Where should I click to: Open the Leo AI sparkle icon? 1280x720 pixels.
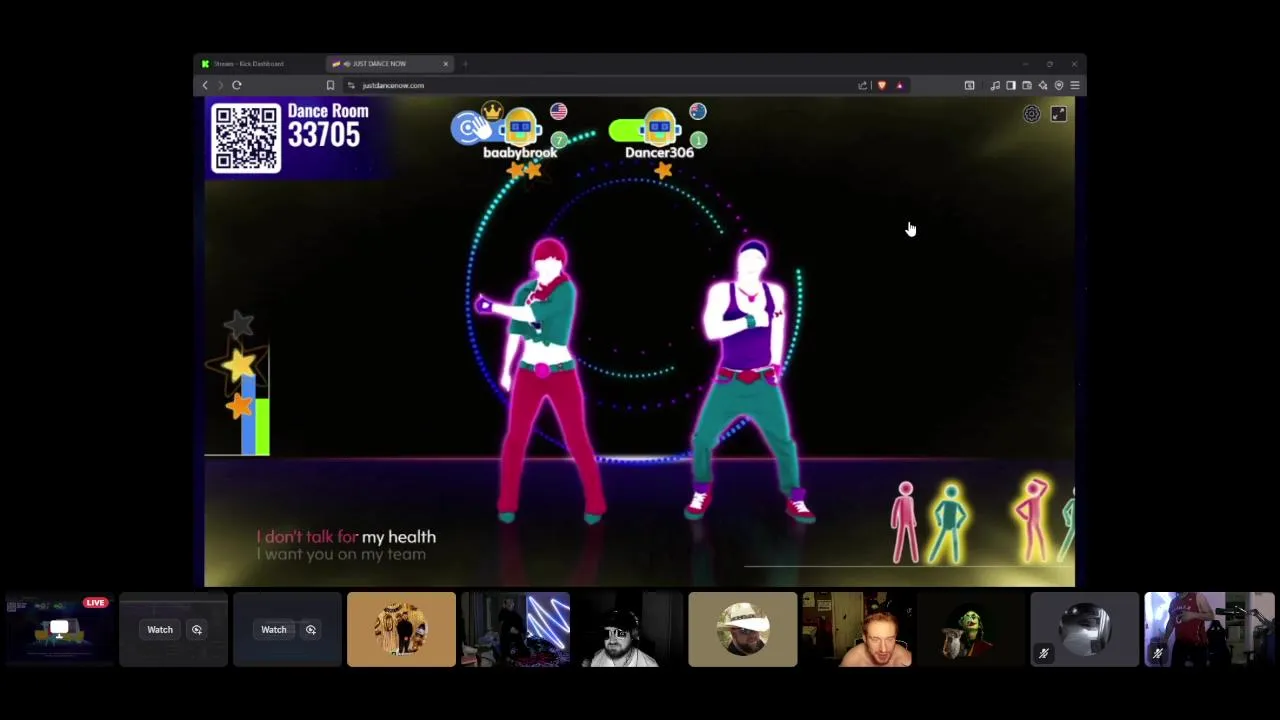coord(1043,85)
